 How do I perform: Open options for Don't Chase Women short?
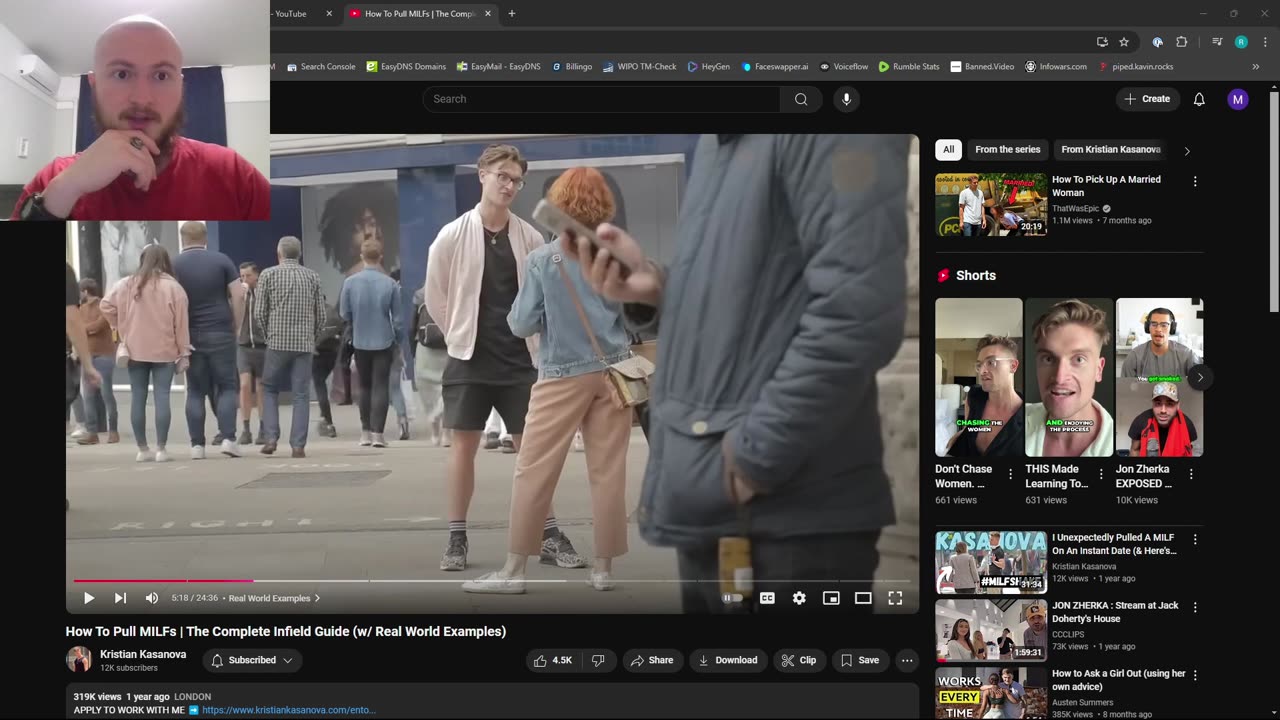(1010, 474)
